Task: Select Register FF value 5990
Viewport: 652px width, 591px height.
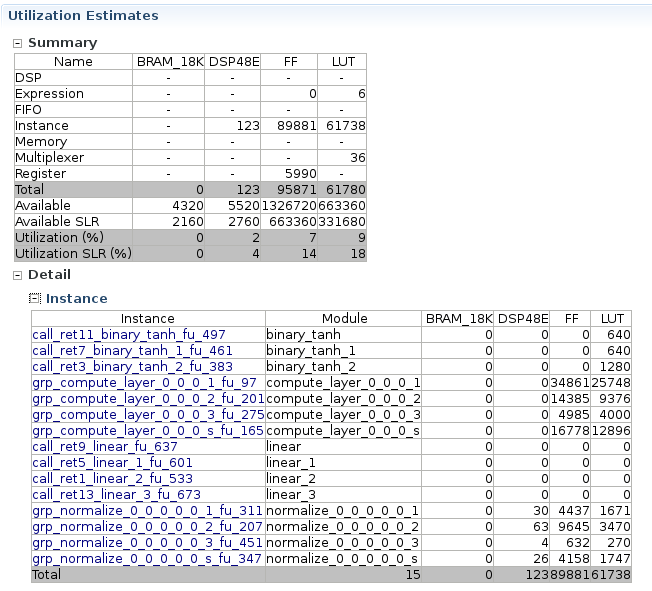Action: 301,174
